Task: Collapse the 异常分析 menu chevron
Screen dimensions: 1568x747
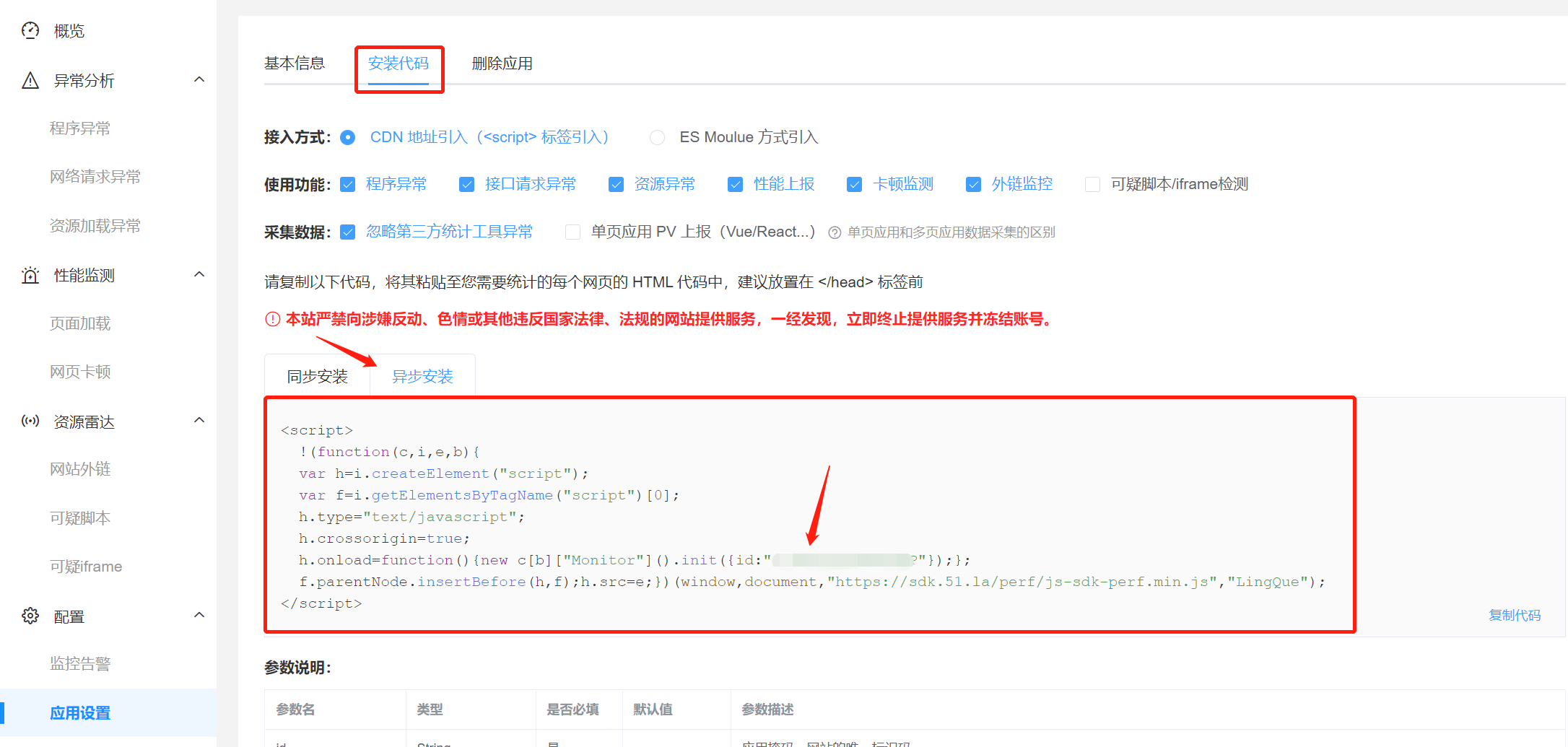Action: click(x=199, y=79)
